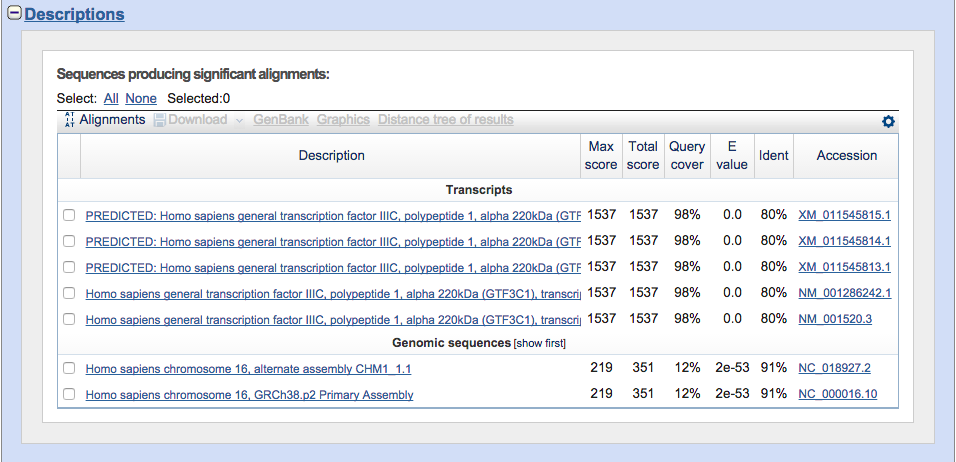Viewport: 956px width, 462px height.
Task: Click Select All link
Action: (x=111, y=98)
